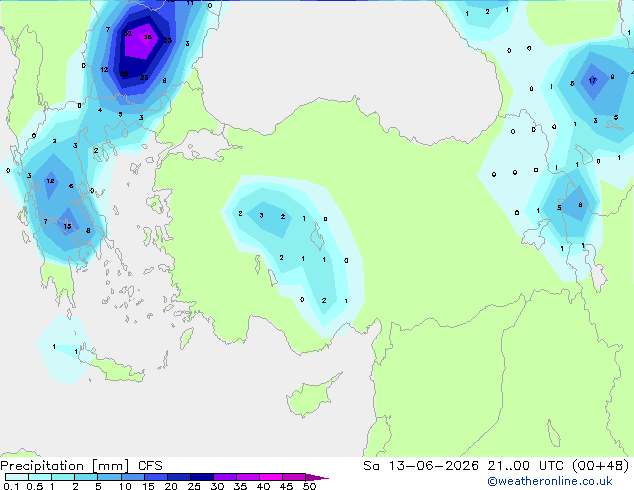Image resolution: width=634 pixels, height=490 pixels.
Task: Click the 'CFS' model label
Action: click(150, 466)
